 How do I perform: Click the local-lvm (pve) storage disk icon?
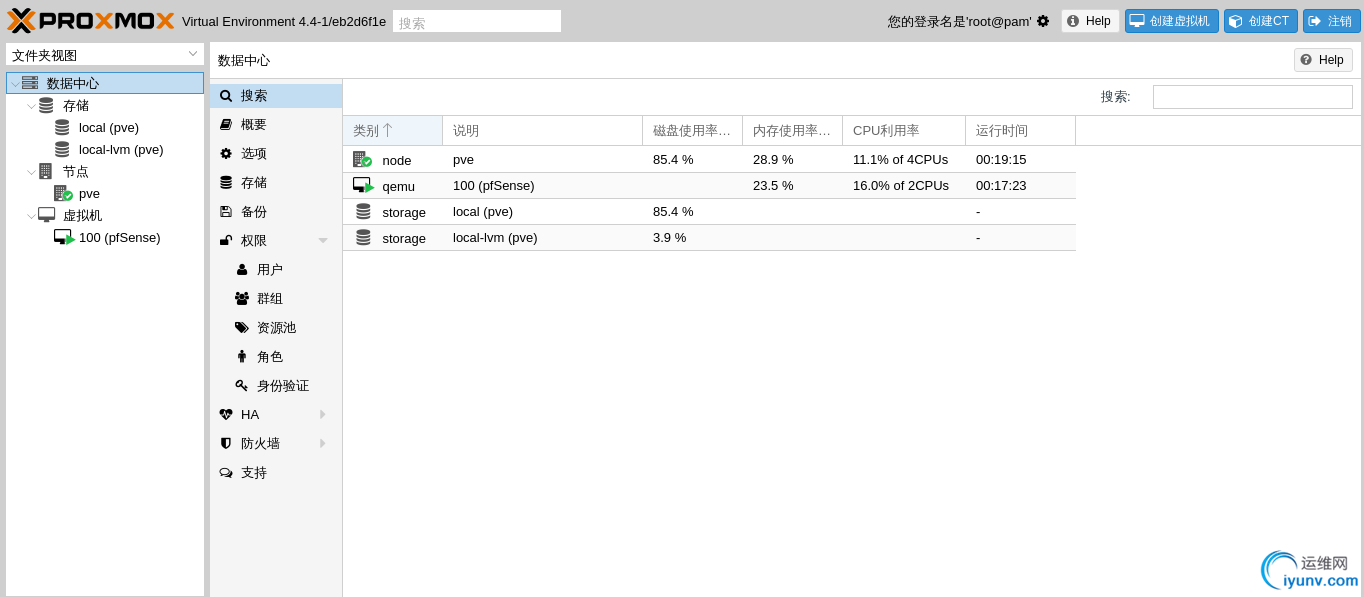coord(62,149)
